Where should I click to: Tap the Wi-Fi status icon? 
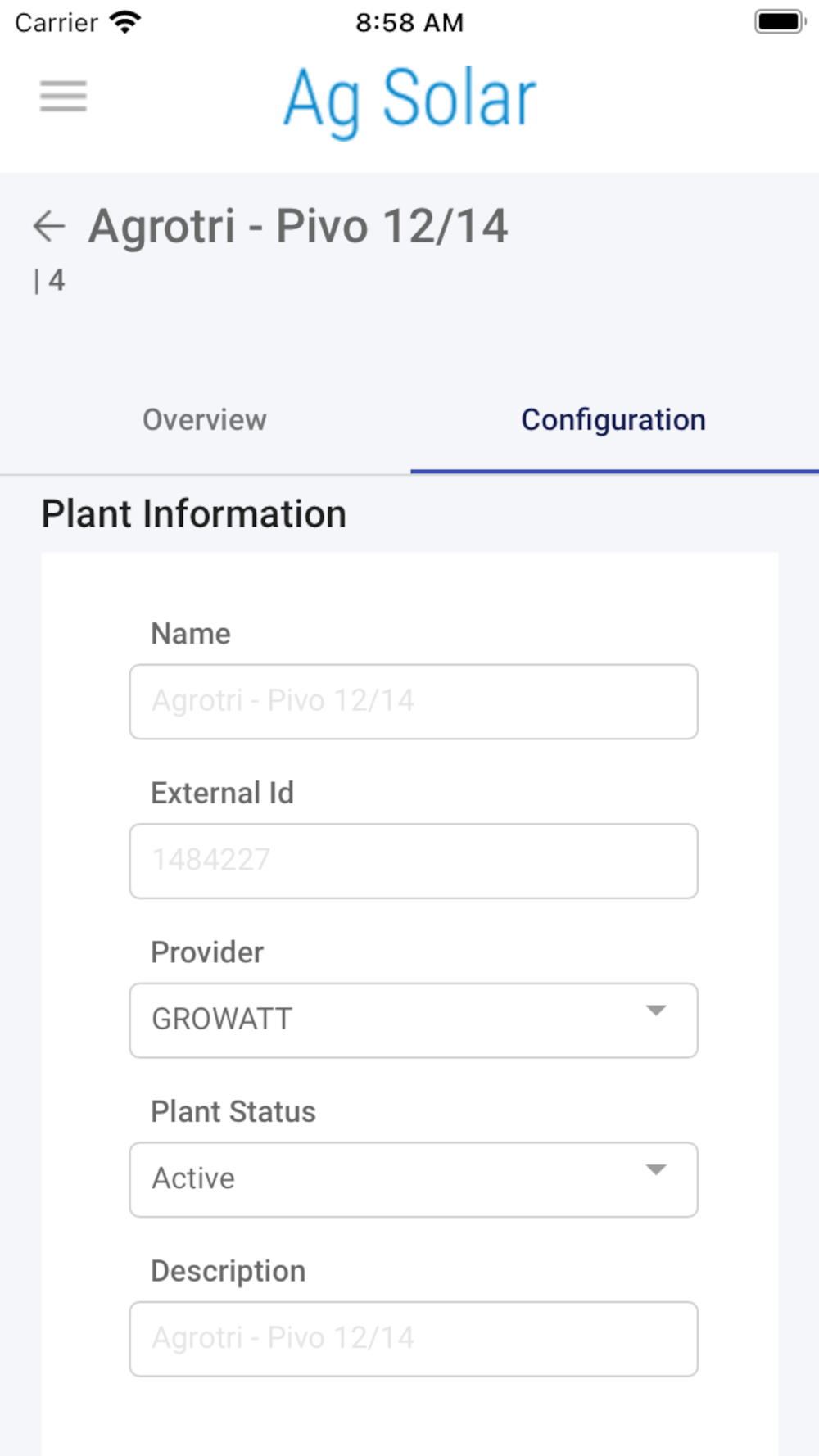tap(125, 22)
